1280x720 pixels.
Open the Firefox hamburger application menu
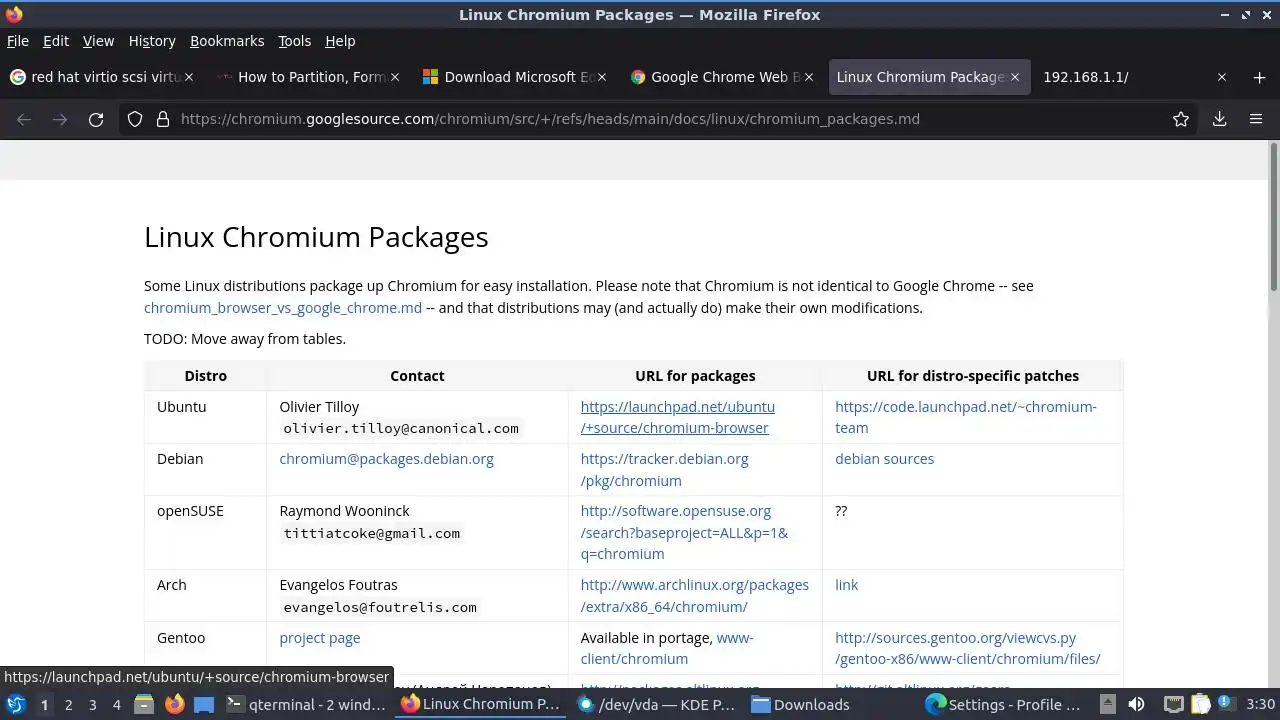[1256, 119]
